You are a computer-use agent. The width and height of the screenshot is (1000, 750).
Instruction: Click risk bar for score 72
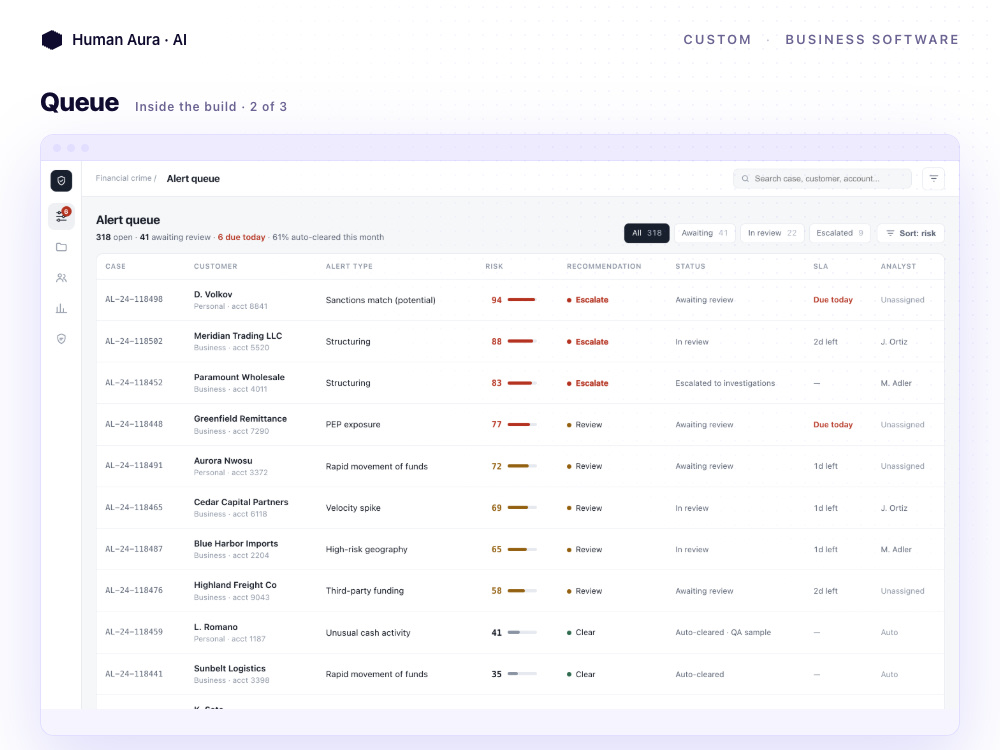(x=522, y=466)
